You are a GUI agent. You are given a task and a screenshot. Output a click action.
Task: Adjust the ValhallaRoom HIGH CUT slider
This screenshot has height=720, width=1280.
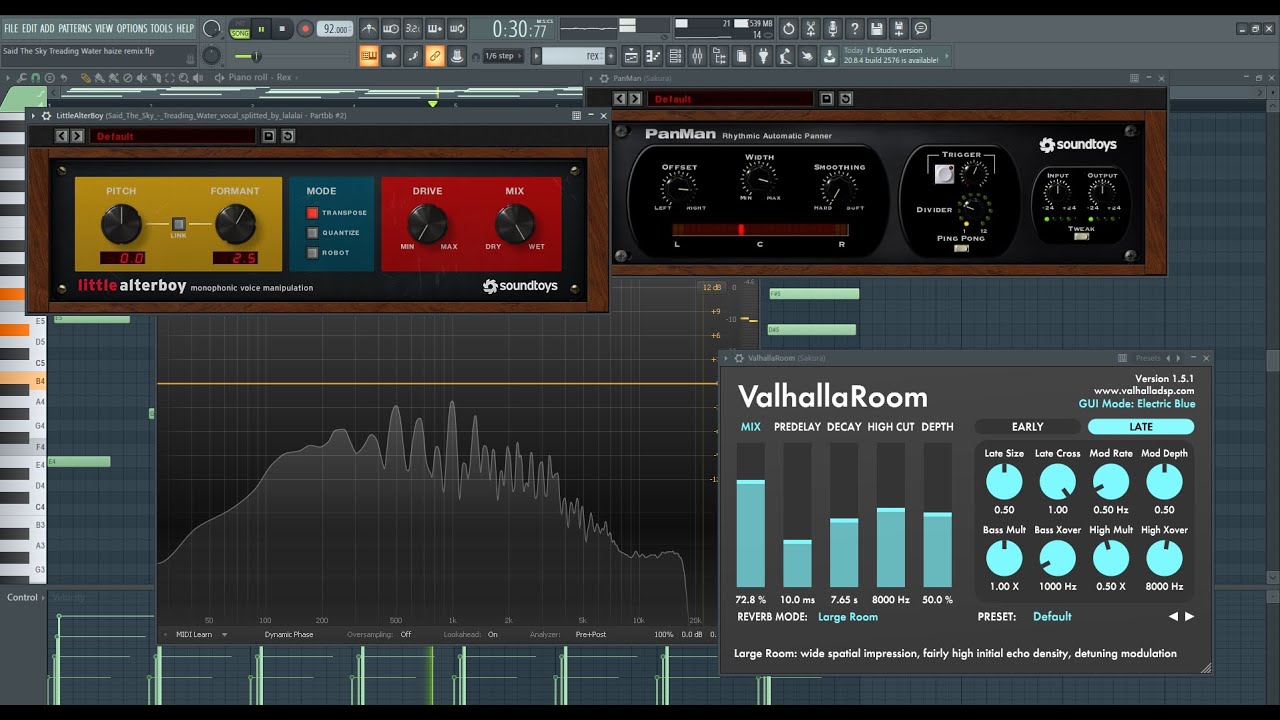pos(891,515)
